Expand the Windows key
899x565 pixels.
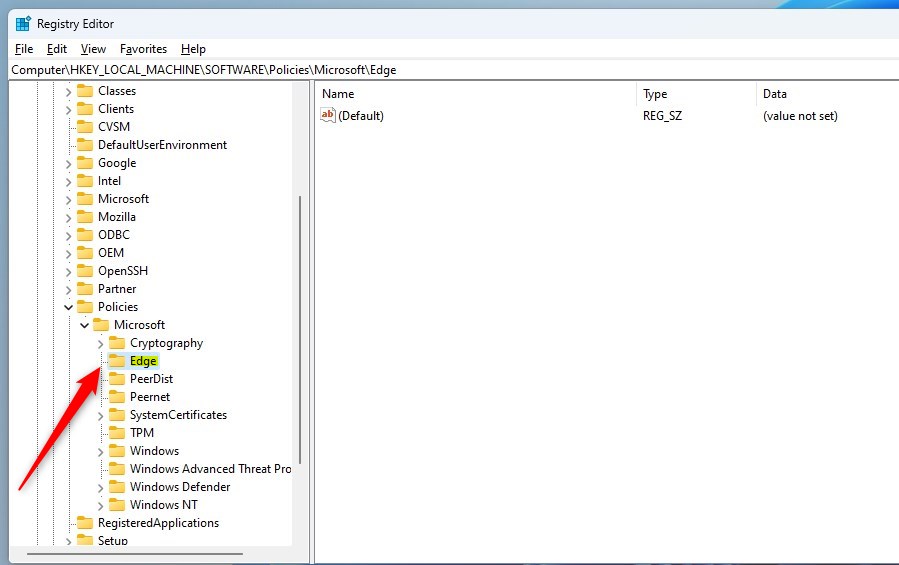click(x=100, y=452)
